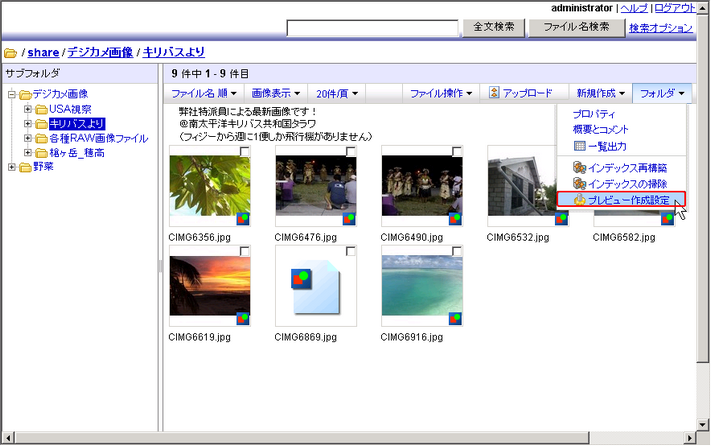This screenshot has width=711, height=446.
Task: Click the 各種RAW画像ファイル folder icon
Action: point(42,138)
